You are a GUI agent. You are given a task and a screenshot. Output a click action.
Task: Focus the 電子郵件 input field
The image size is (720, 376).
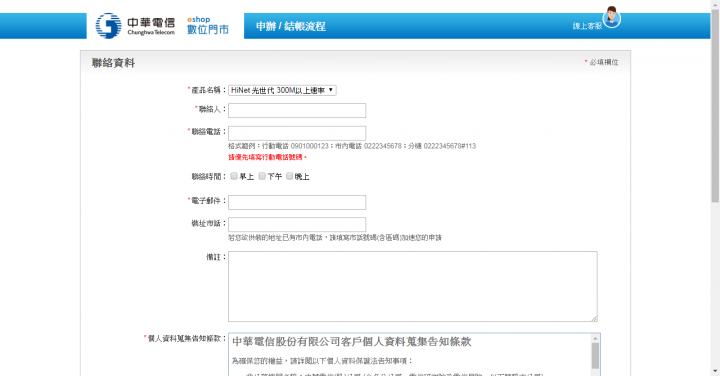point(297,202)
